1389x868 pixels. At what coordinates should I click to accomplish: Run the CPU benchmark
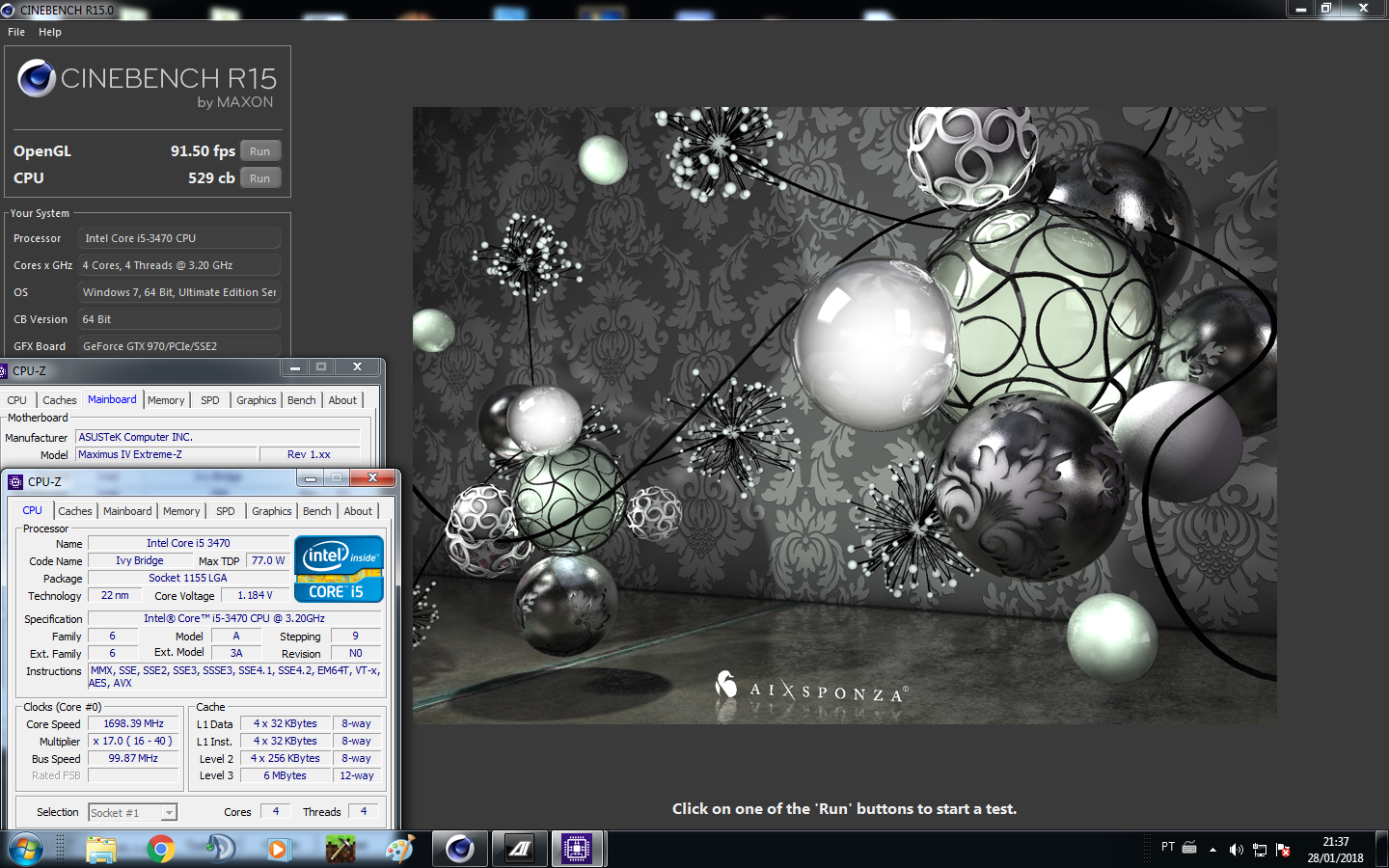260,178
